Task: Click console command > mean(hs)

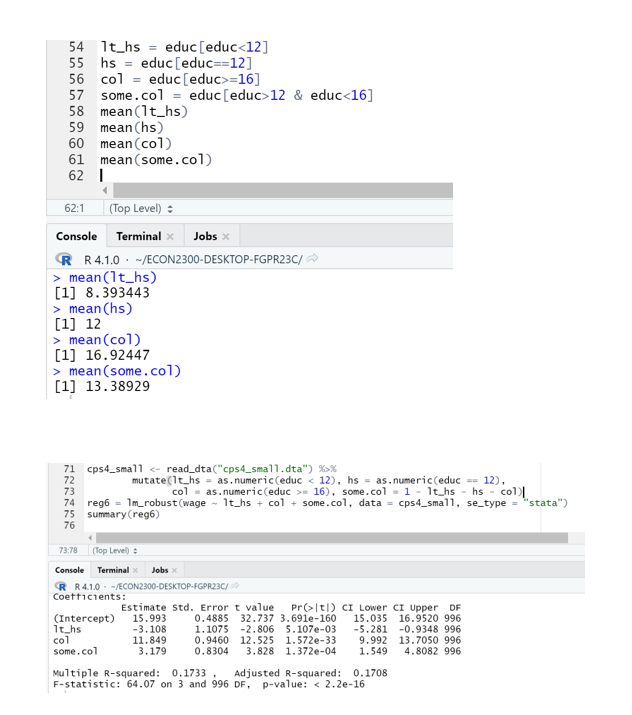Action: (93, 309)
